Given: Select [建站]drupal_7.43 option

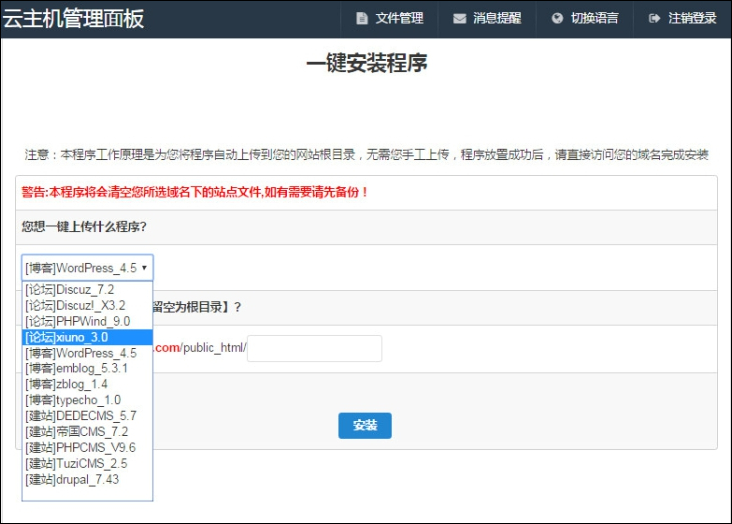Looking at the screenshot, I should coord(87,480).
